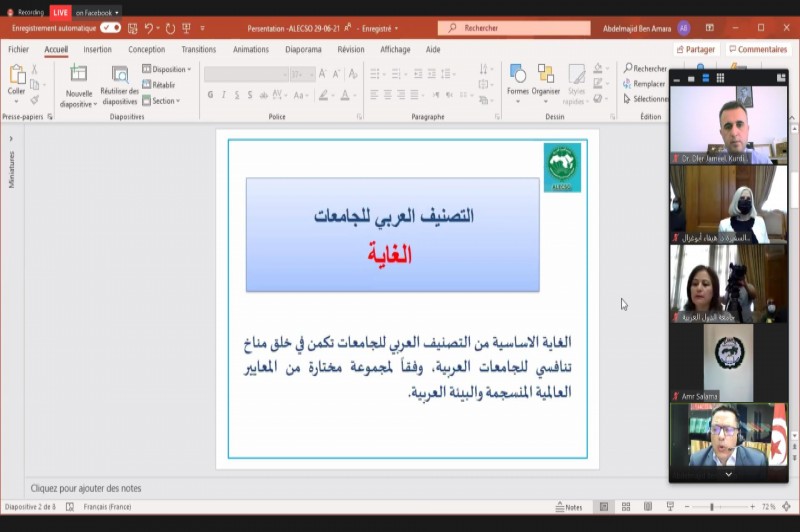Switch to slide sorter view in status bar
800x532 pixels.
[x=627, y=507]
